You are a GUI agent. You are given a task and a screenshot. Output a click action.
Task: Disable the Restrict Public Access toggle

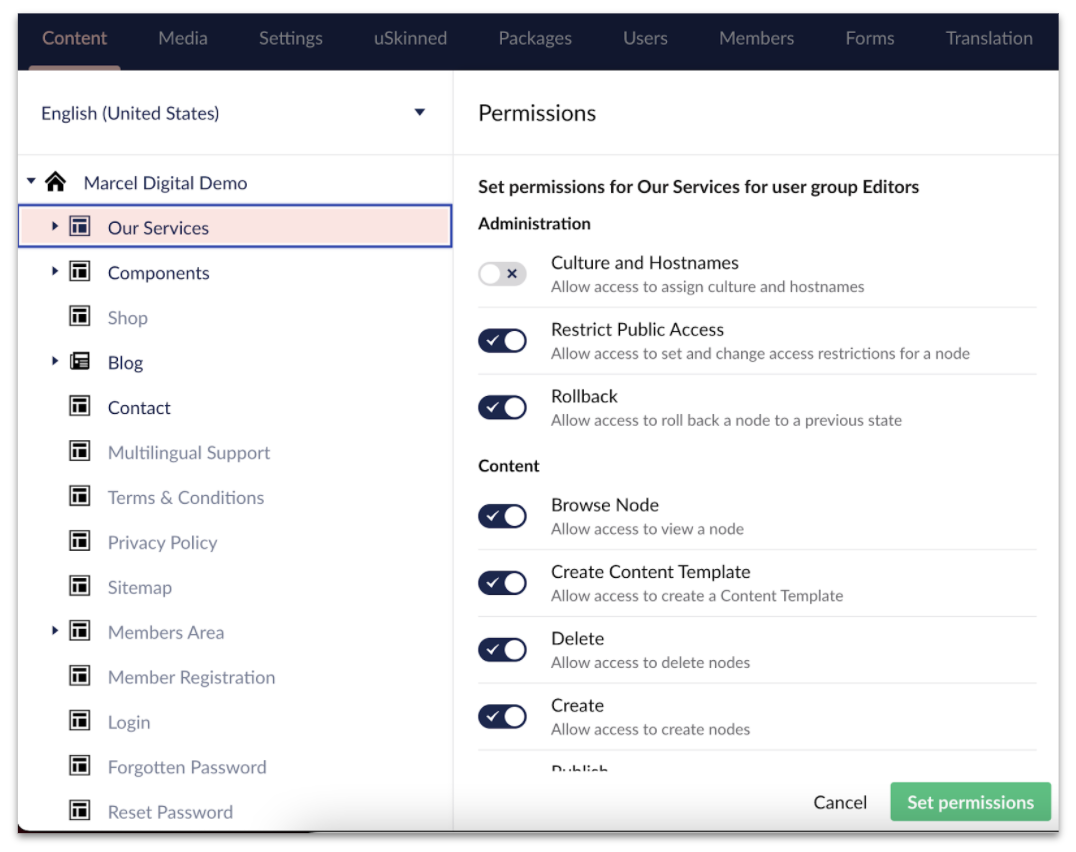[x=502, y=341]
